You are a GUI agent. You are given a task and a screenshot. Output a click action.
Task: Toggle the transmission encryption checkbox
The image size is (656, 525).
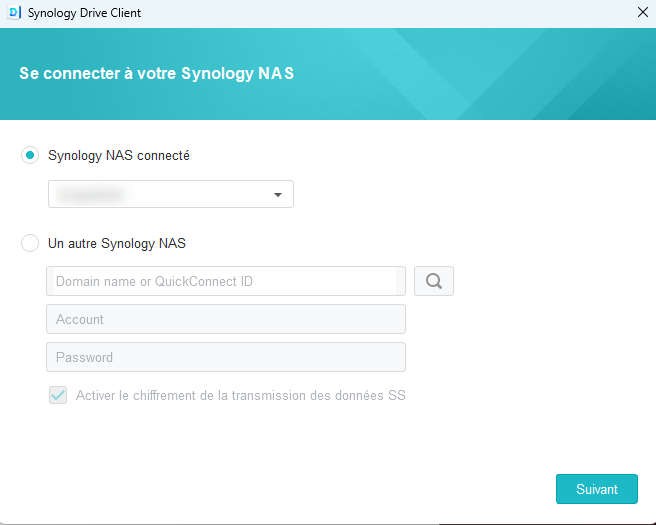click(x=58, y=395)
